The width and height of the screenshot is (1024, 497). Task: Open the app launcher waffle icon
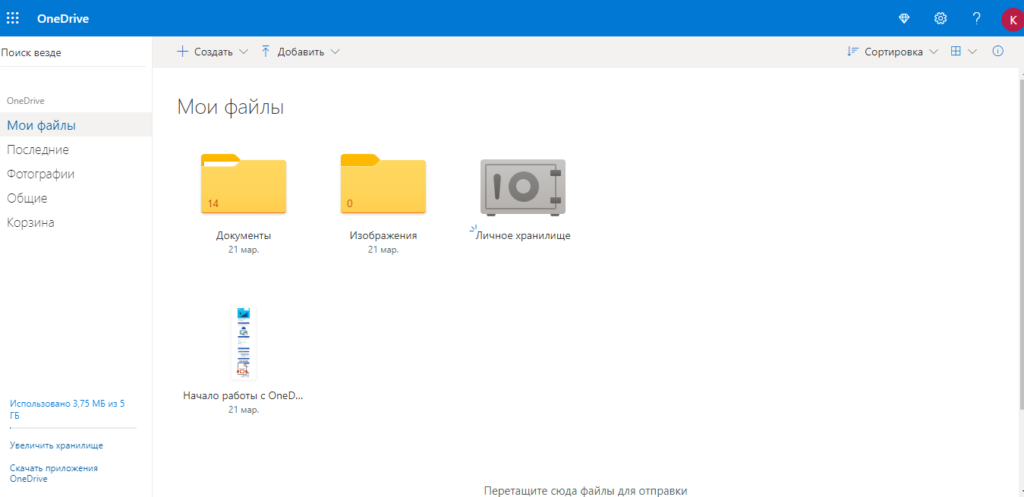click(x=13, y=18)
